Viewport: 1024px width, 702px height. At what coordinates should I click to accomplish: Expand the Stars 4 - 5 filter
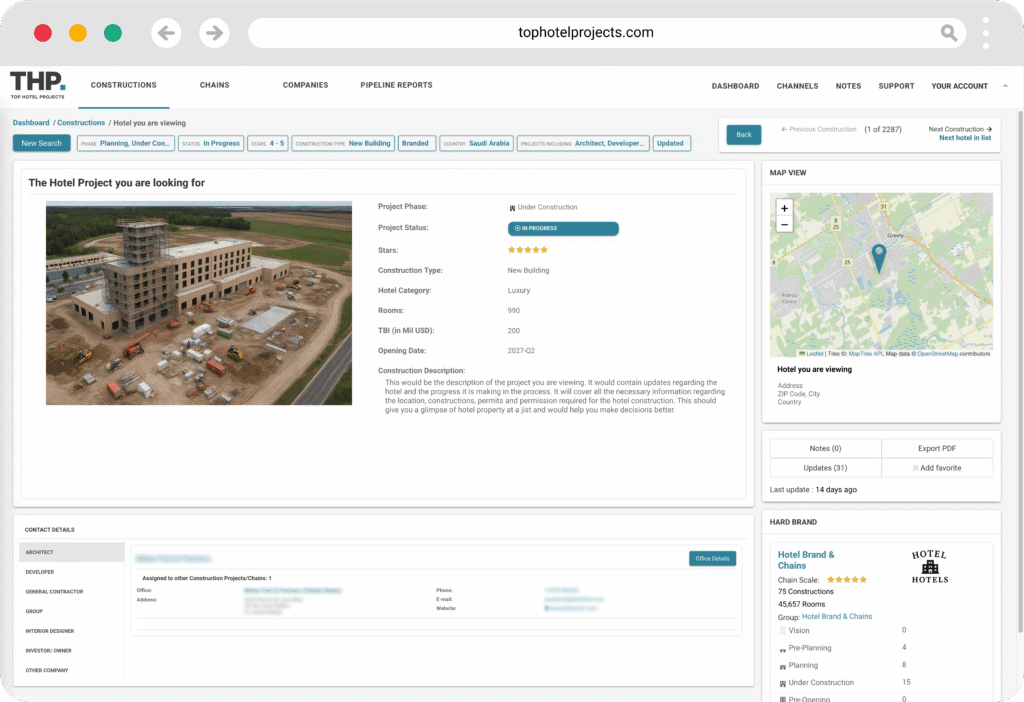pos(267,143)
